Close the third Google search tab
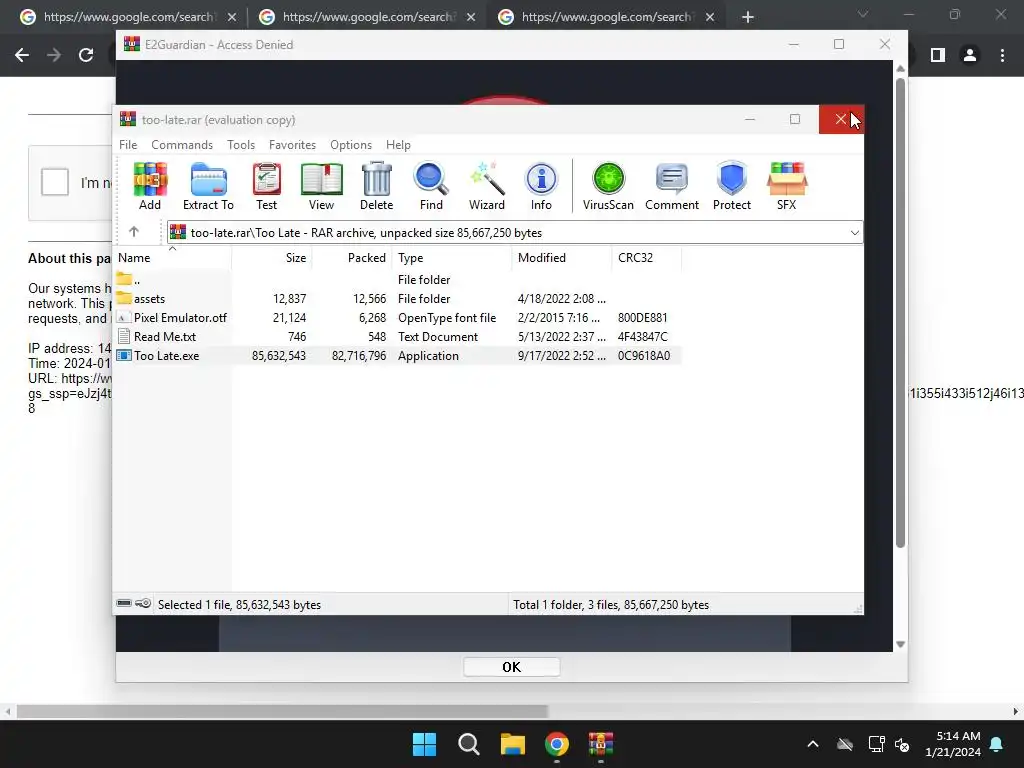This screenshot has width=1024, height=768. pos(710,17)
